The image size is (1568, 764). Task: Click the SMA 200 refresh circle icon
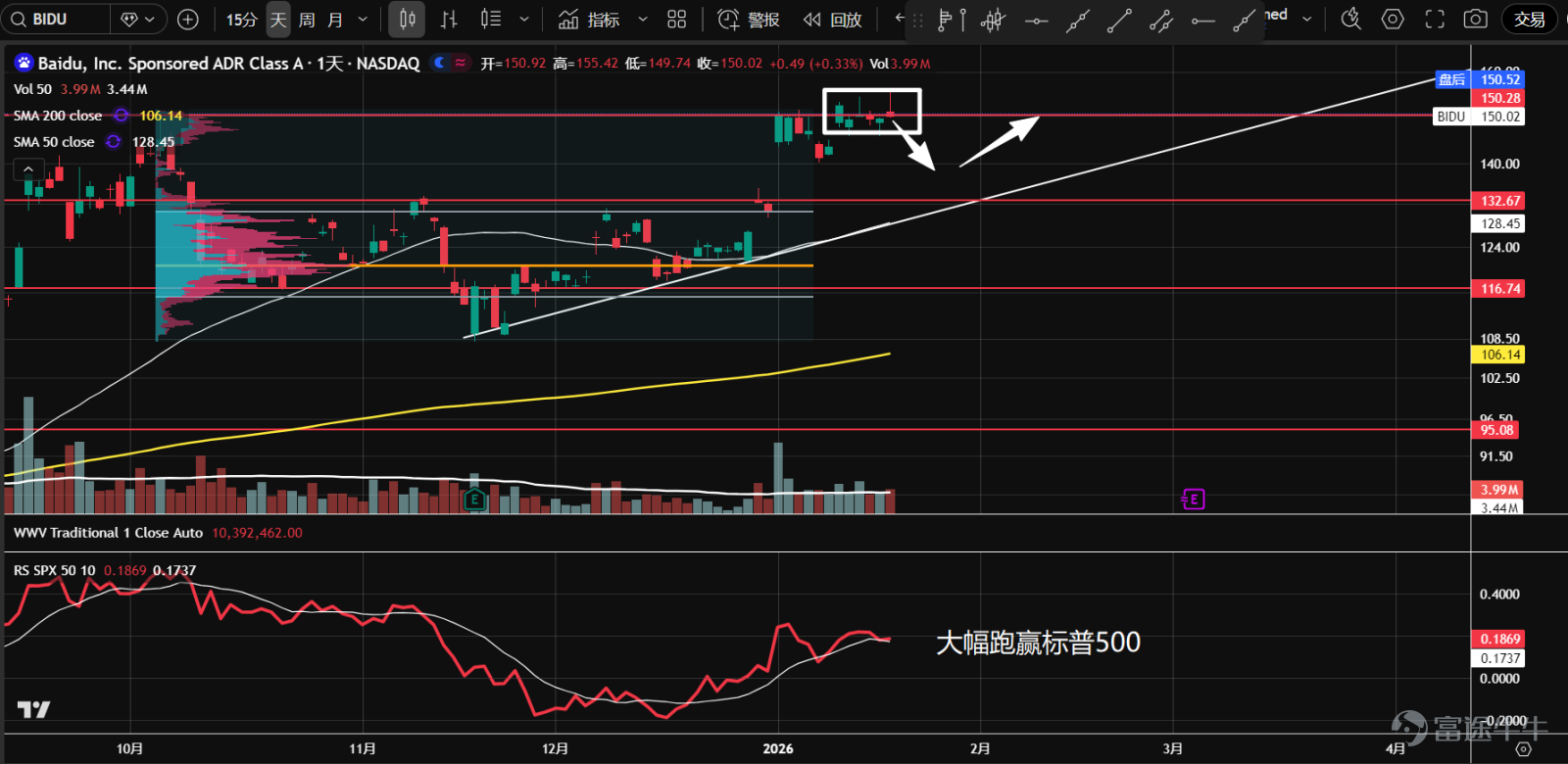(x=121, y=116)
